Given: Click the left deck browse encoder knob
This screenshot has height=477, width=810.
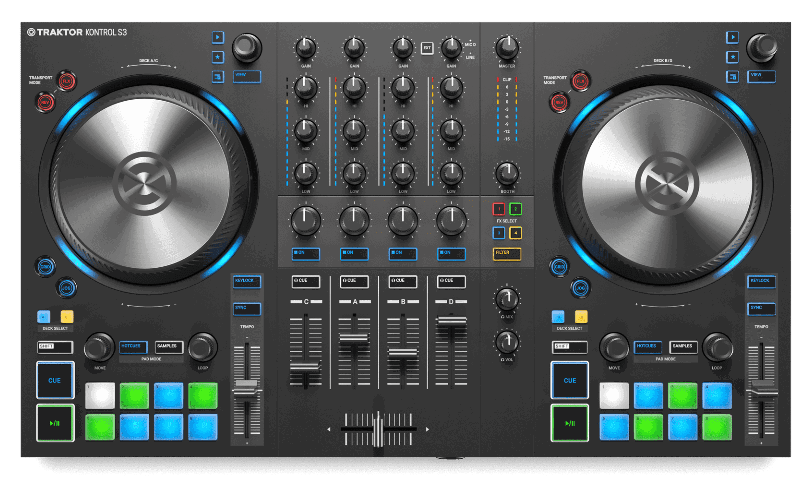Looking at the screenshot, I should [246, 47].
